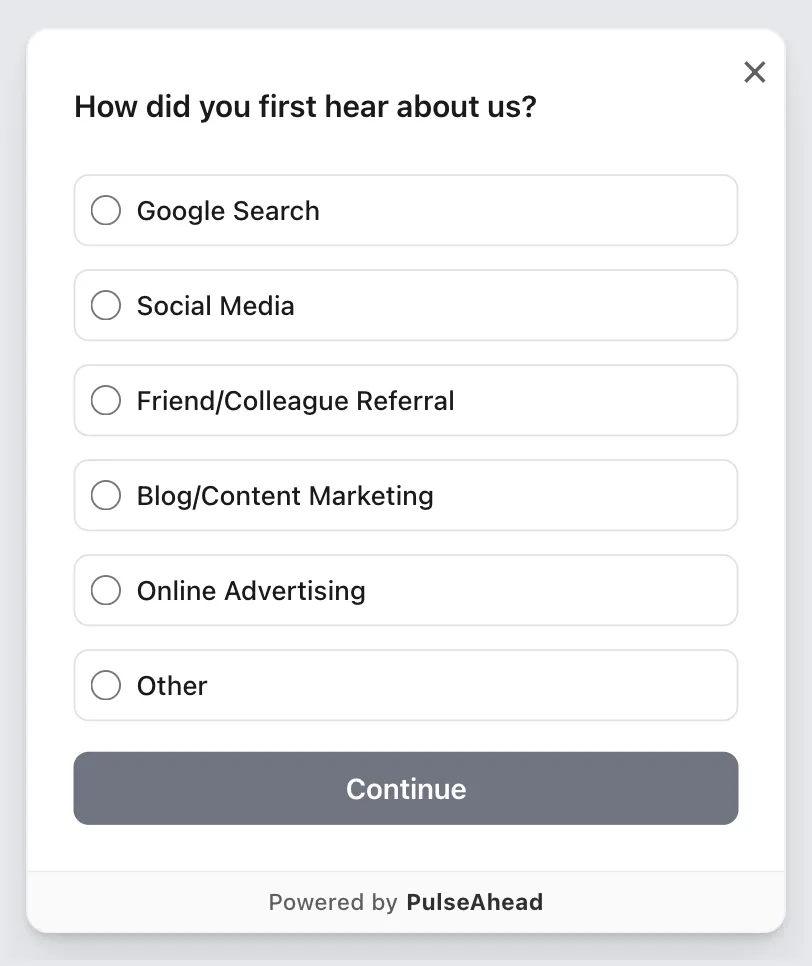Click the Other option label text
The width and height of the screenshot is (812, 966).
171,685
